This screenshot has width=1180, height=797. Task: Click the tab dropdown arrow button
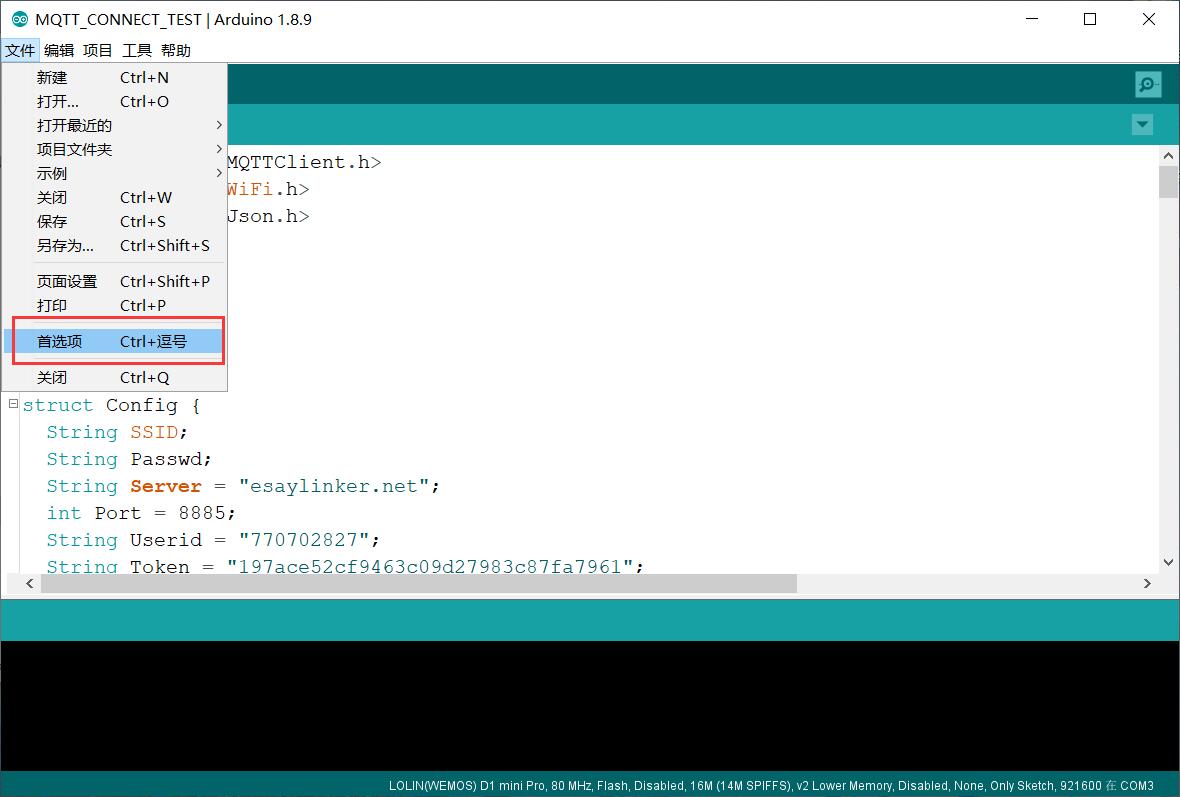(1142, 125)
